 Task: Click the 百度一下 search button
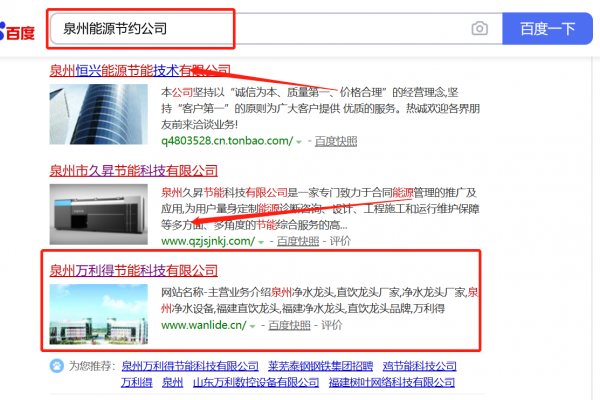[547, 29]
